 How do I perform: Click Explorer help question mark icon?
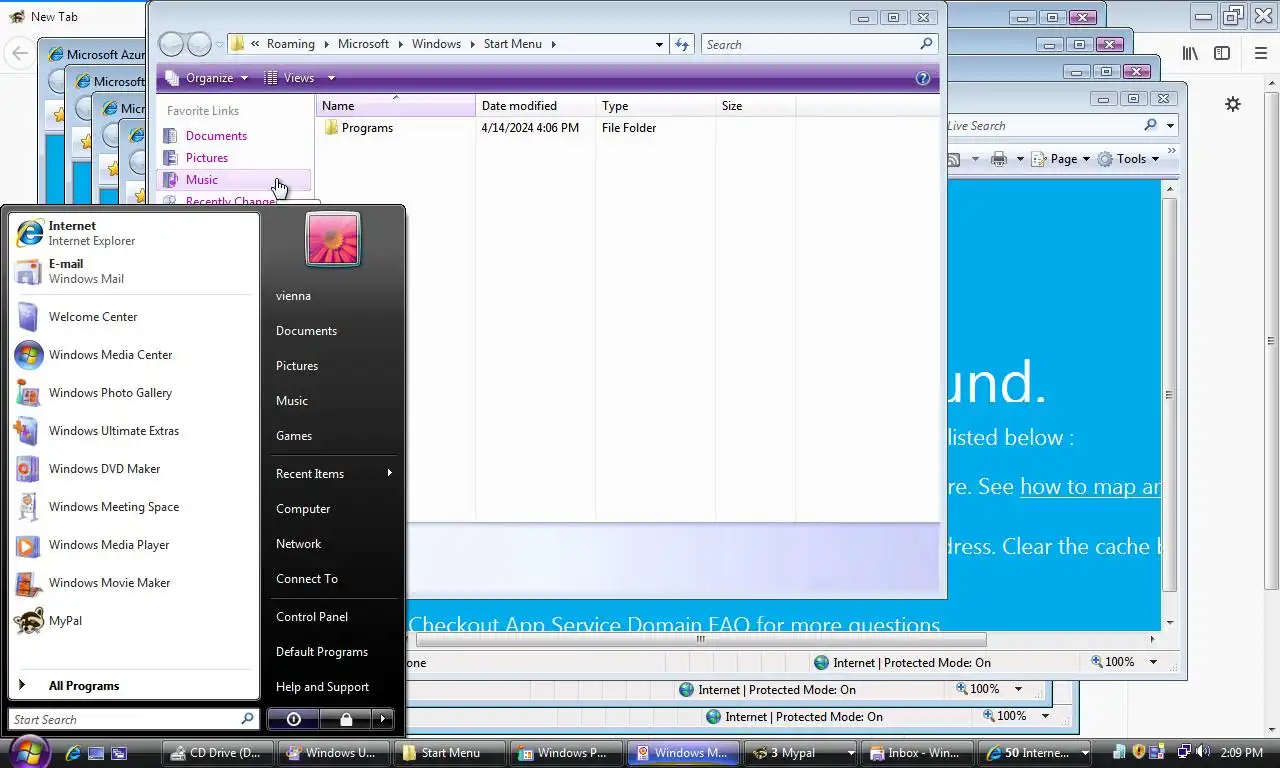[923, 78]
